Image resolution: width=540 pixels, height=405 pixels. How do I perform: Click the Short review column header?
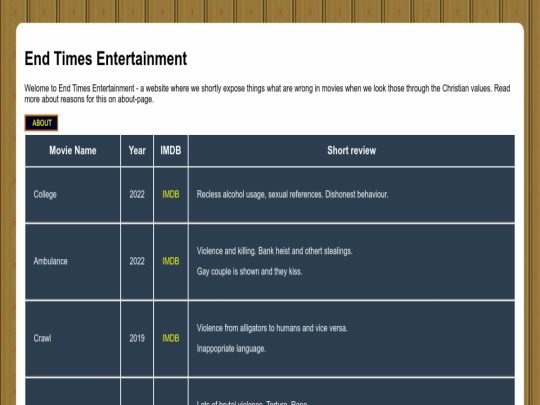coord(352,150)
